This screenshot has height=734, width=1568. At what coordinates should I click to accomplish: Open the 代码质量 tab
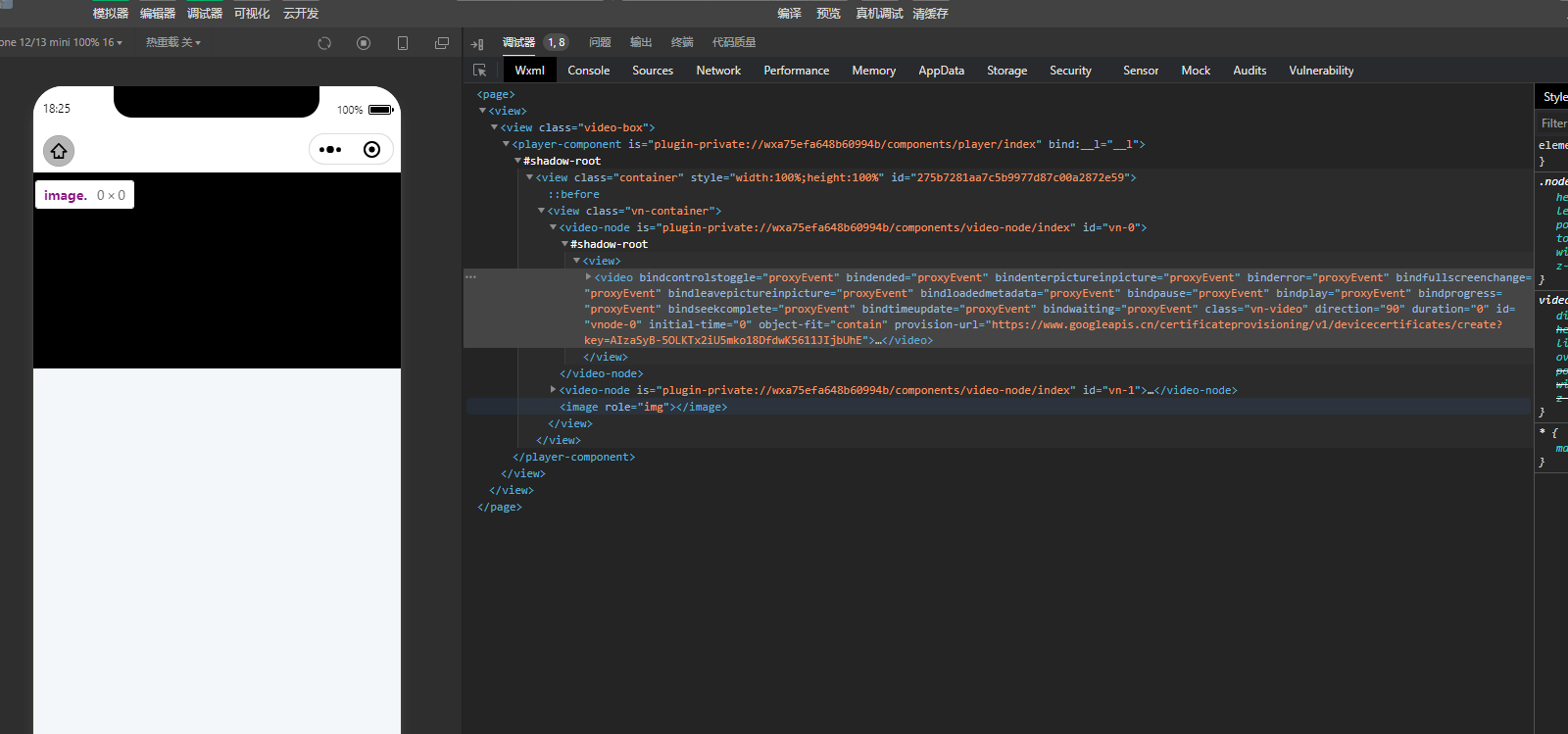pyautogui.click(x=734, y=42)
